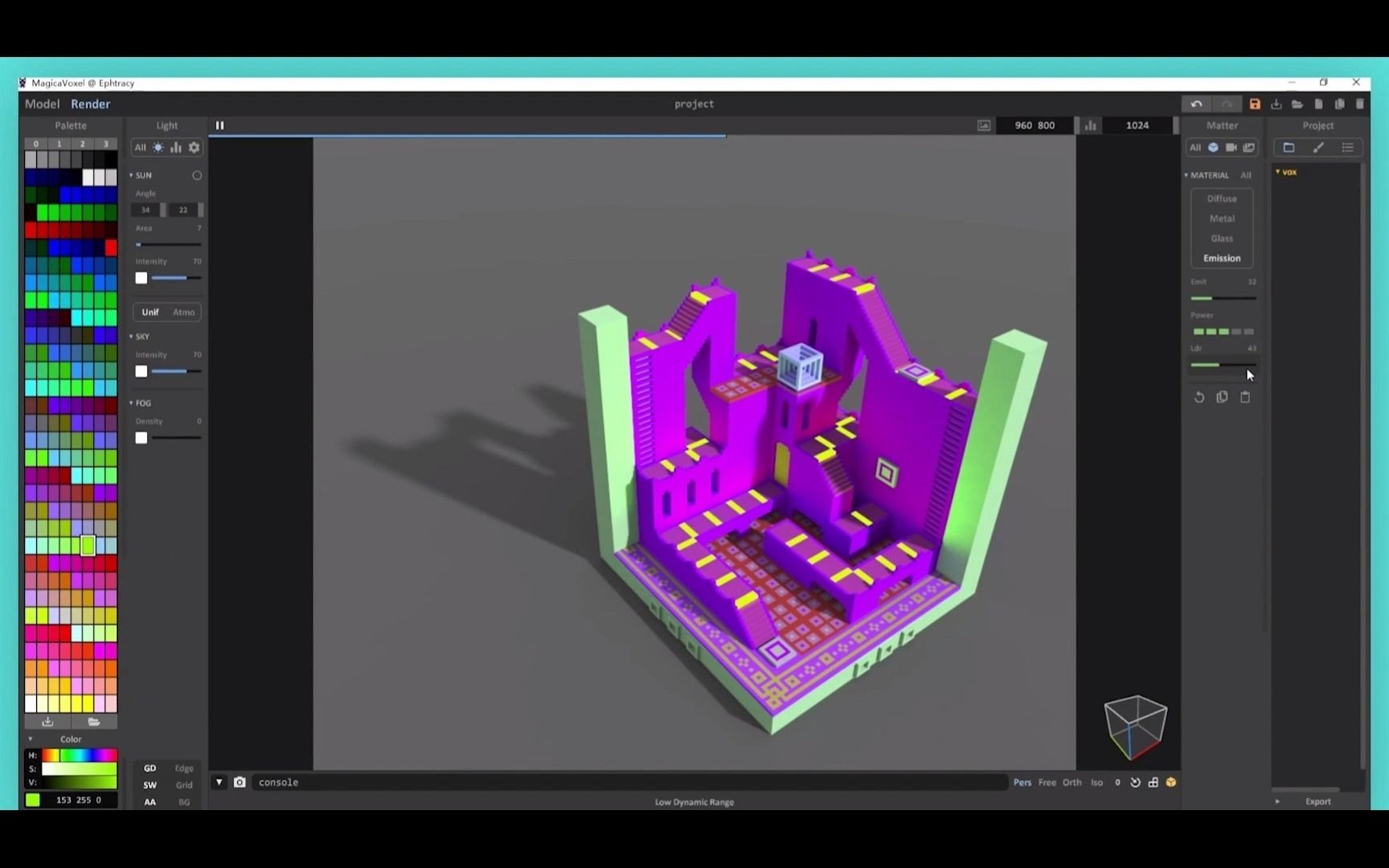Switch to the Model tab

(x=42, y=104)
